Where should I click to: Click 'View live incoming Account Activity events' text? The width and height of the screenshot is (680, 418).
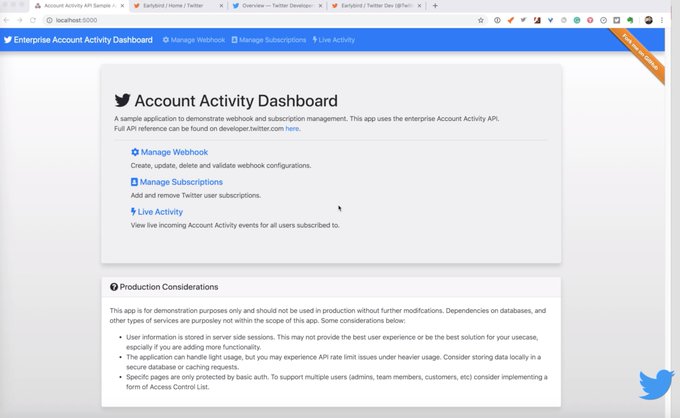(235, 225)
